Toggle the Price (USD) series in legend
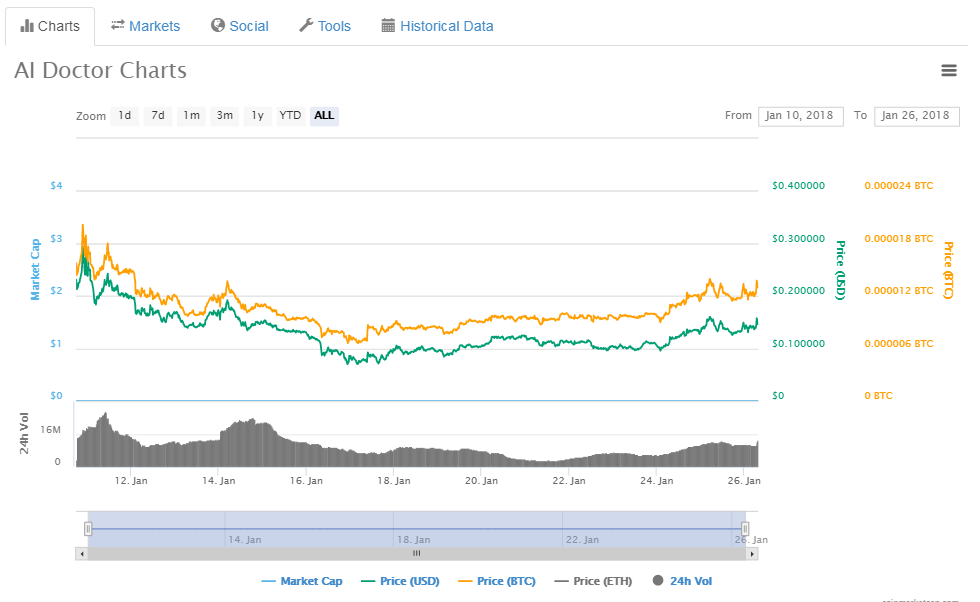The height and width of the screenshot is (602, 980). [400, 581]
